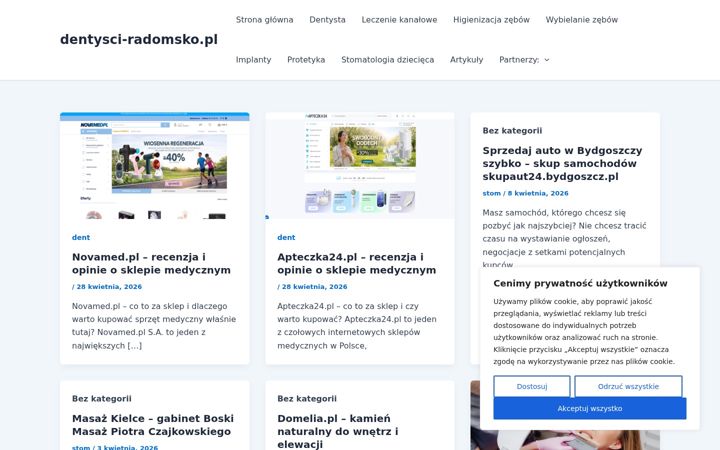
Task: Open Artykuły menu item
Action: pos(467,60)
